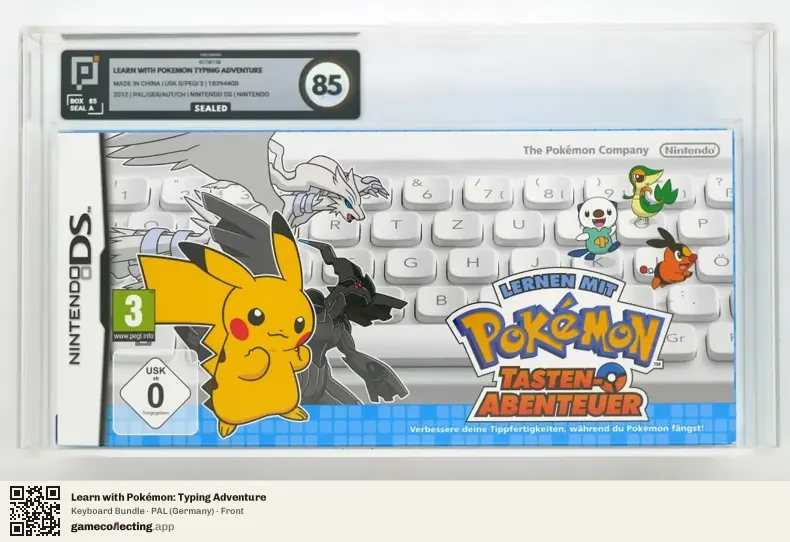Click the green PEGI 3 rating badge

click(134, 315)
